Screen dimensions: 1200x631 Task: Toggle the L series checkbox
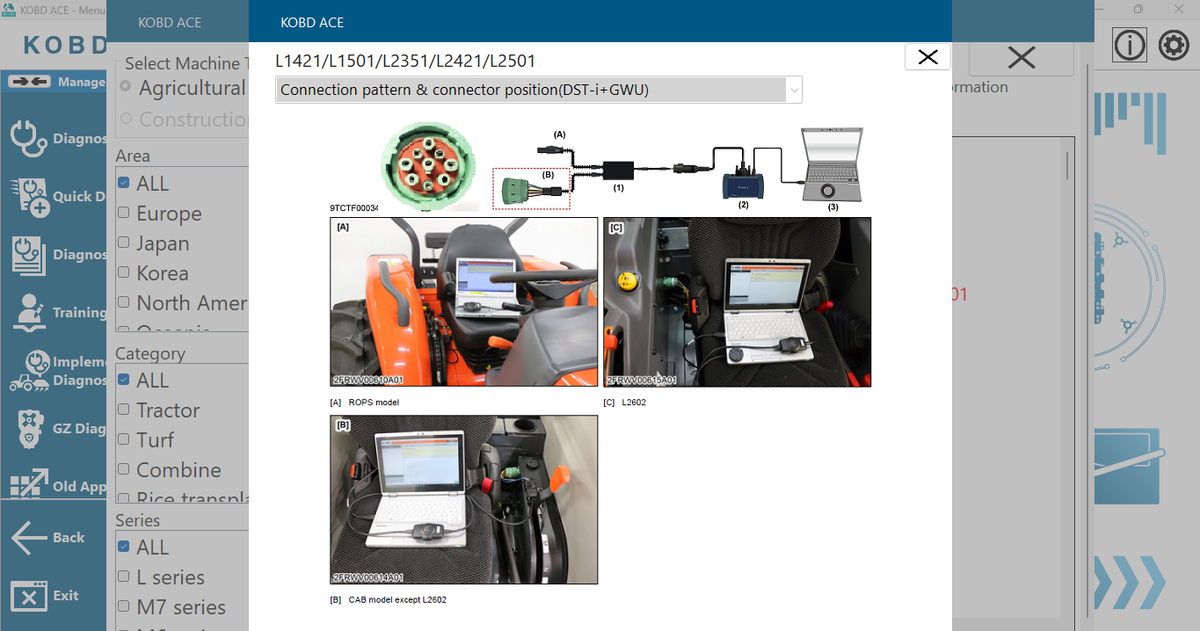124,577
